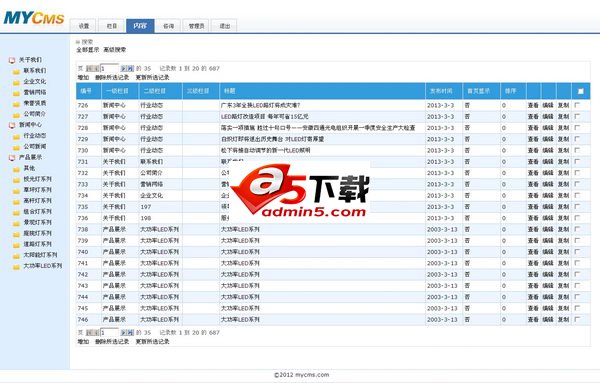Click 查看 for record 727

(533, 116)
